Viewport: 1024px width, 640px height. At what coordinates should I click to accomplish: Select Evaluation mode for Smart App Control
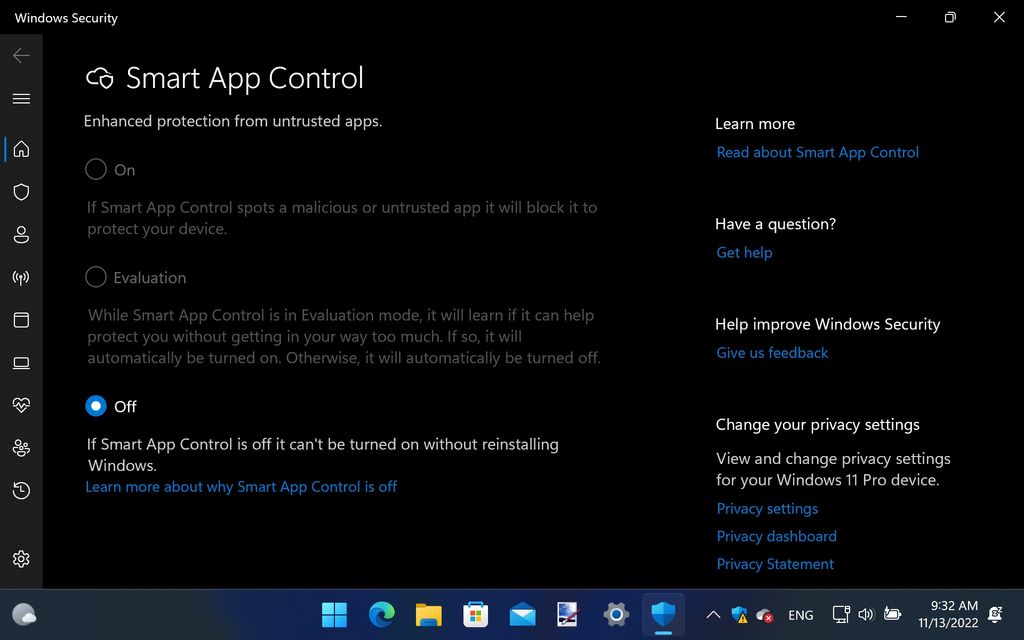(96, 277)
